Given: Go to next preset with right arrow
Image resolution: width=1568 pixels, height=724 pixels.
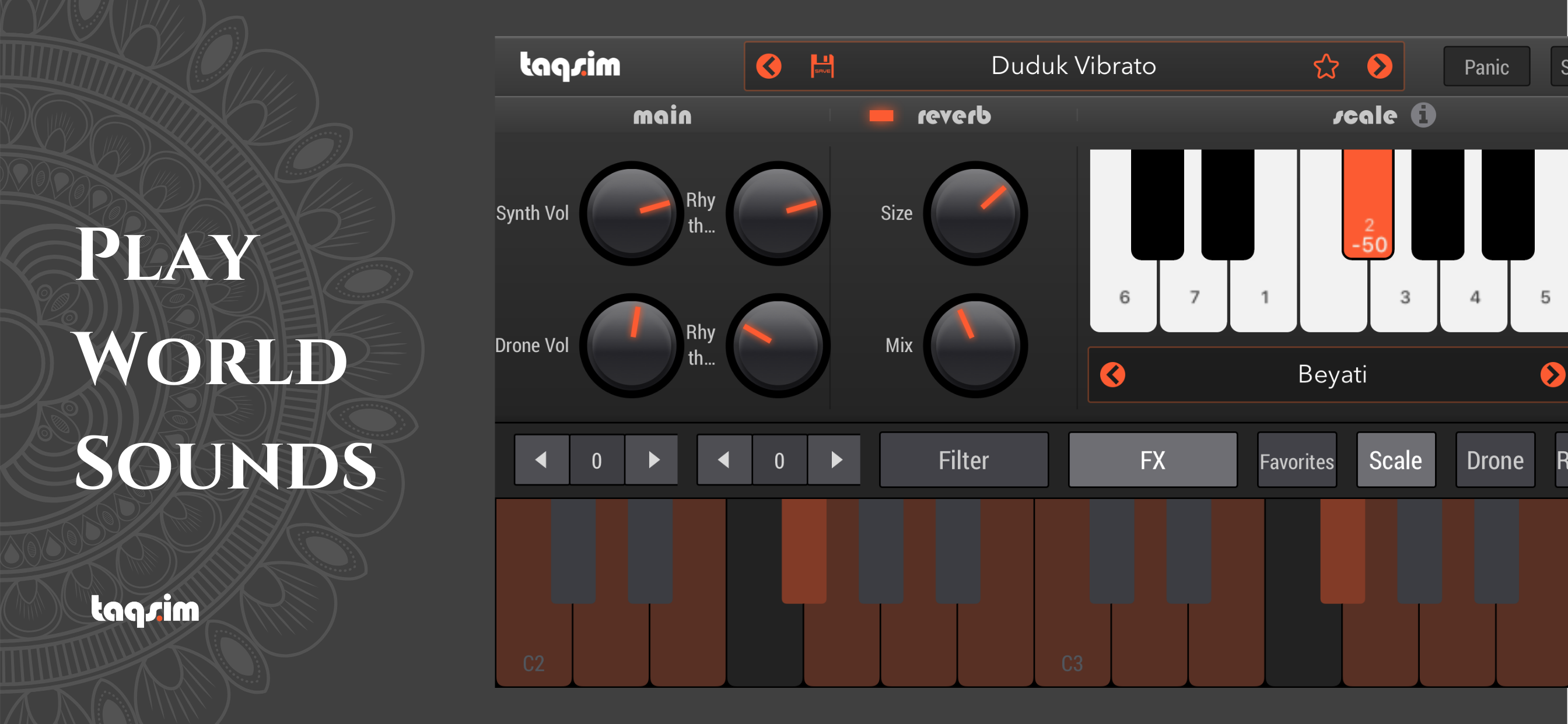Looking at the screenshot, I should (1380, 66).
